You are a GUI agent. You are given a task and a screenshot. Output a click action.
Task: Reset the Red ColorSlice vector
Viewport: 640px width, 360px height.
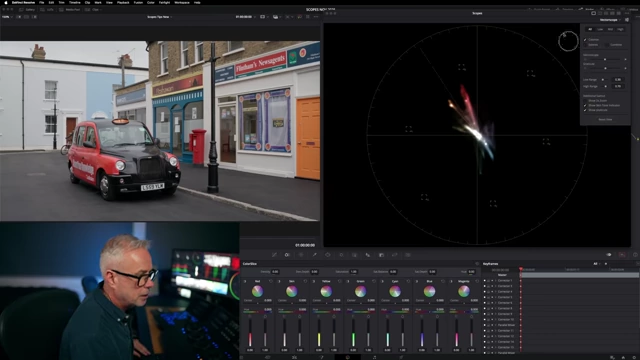click(271, 281)
